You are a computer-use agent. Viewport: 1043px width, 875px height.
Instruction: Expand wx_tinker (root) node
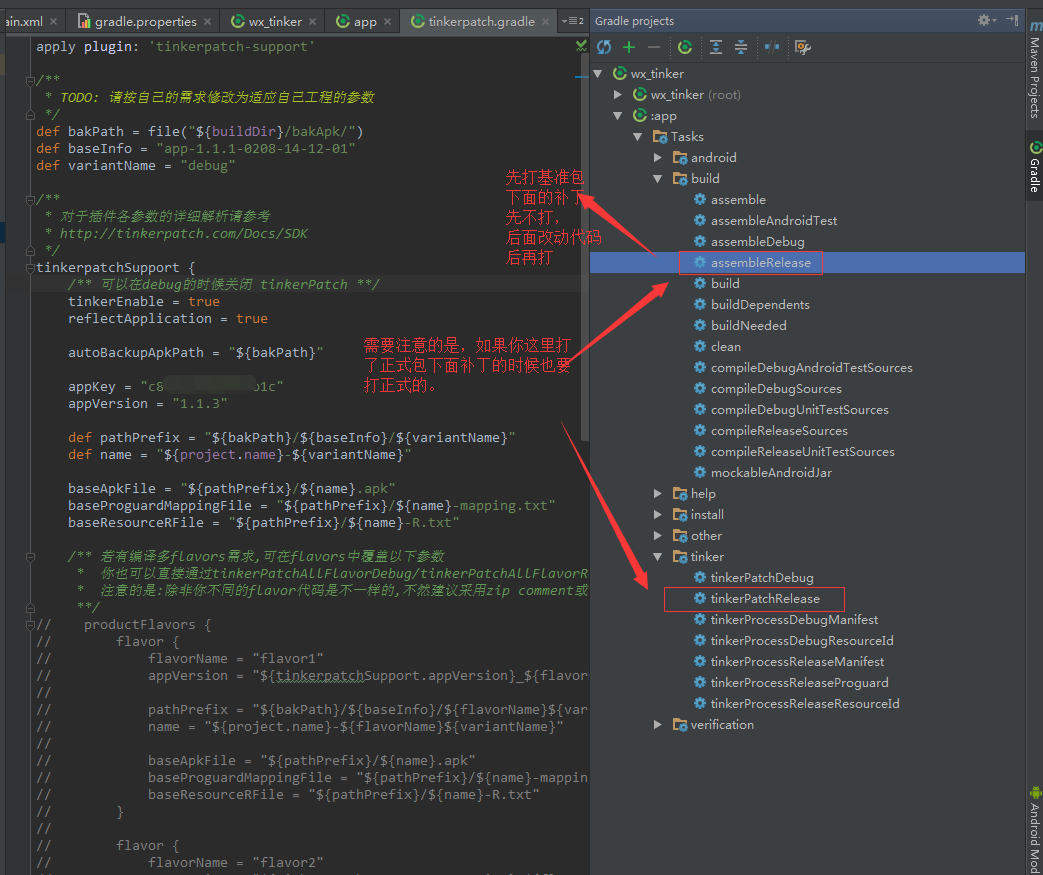pyautogui.click(x=618, y=94)
